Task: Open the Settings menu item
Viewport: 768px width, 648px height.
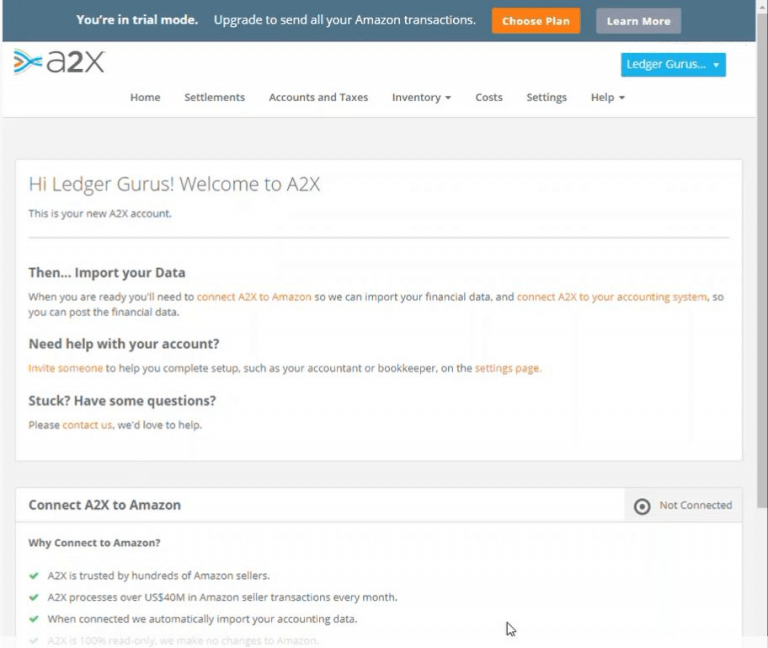Action: tap(547, 97)
